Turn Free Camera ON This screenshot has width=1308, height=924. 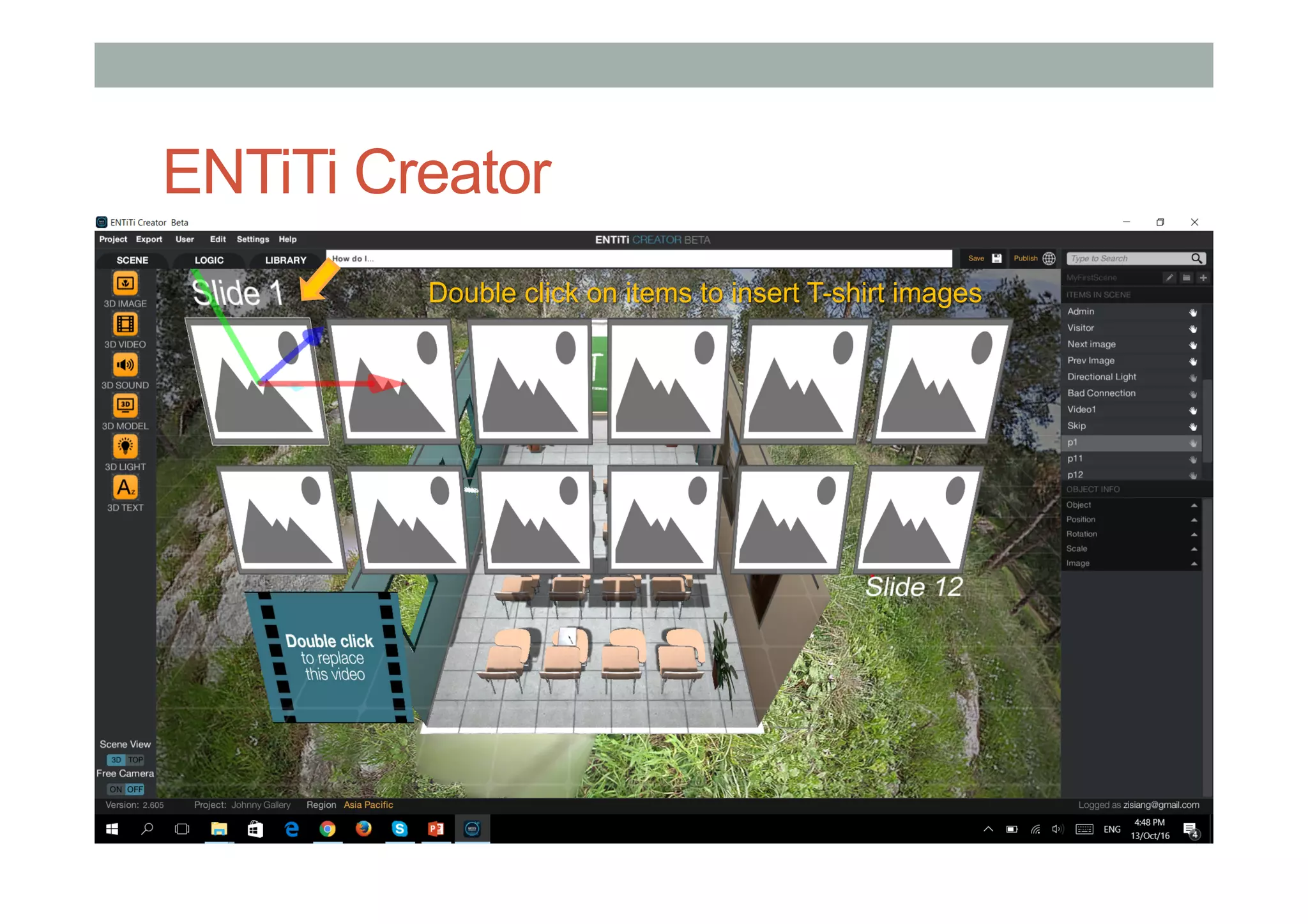[x=116, y=789]
